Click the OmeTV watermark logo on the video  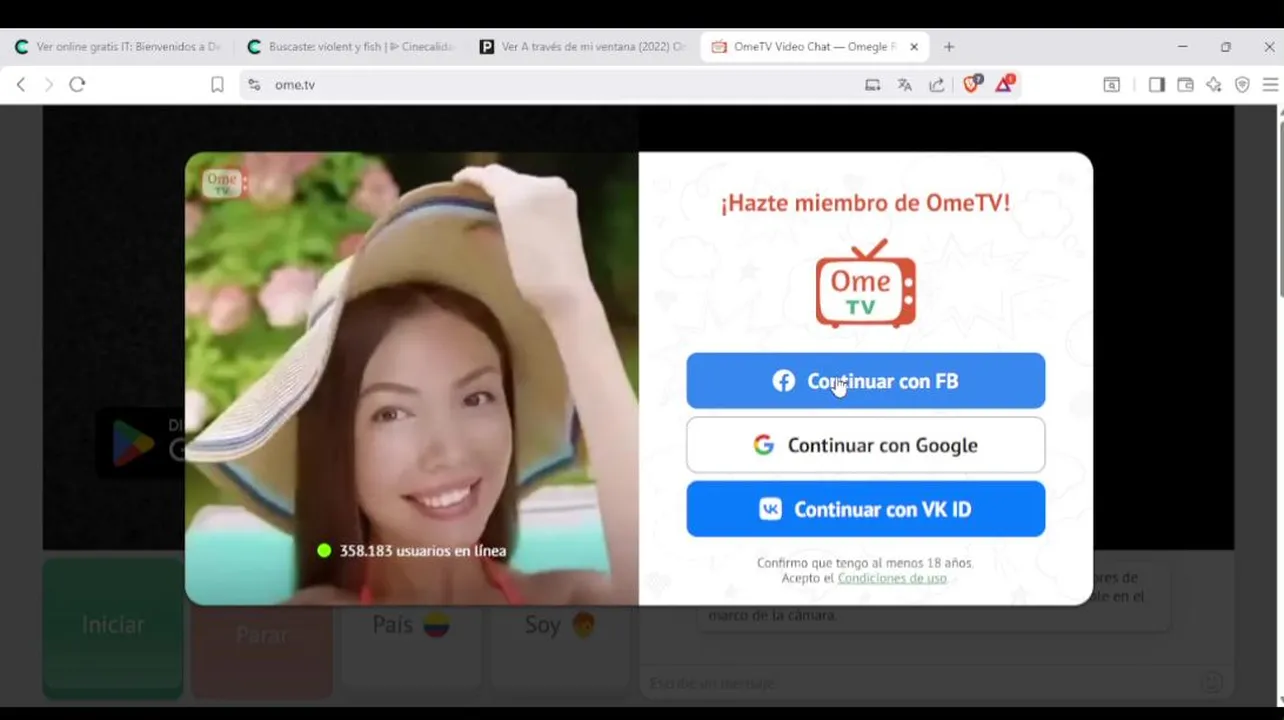point(223,183)
